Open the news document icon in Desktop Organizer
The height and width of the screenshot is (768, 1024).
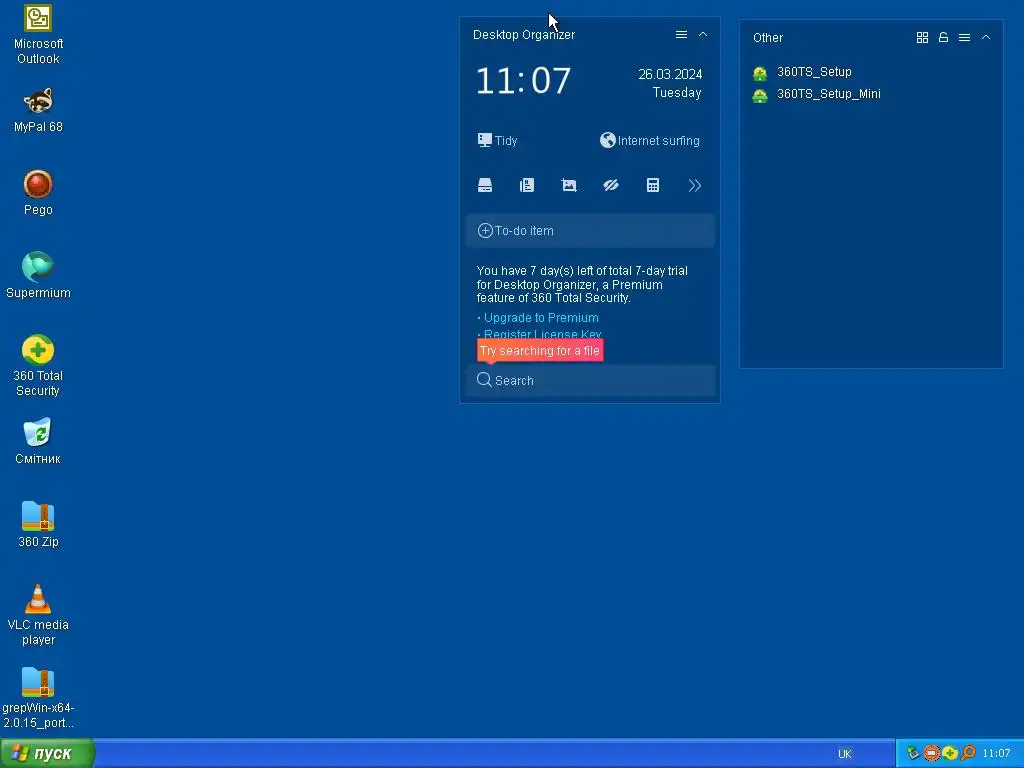(526, 185)
